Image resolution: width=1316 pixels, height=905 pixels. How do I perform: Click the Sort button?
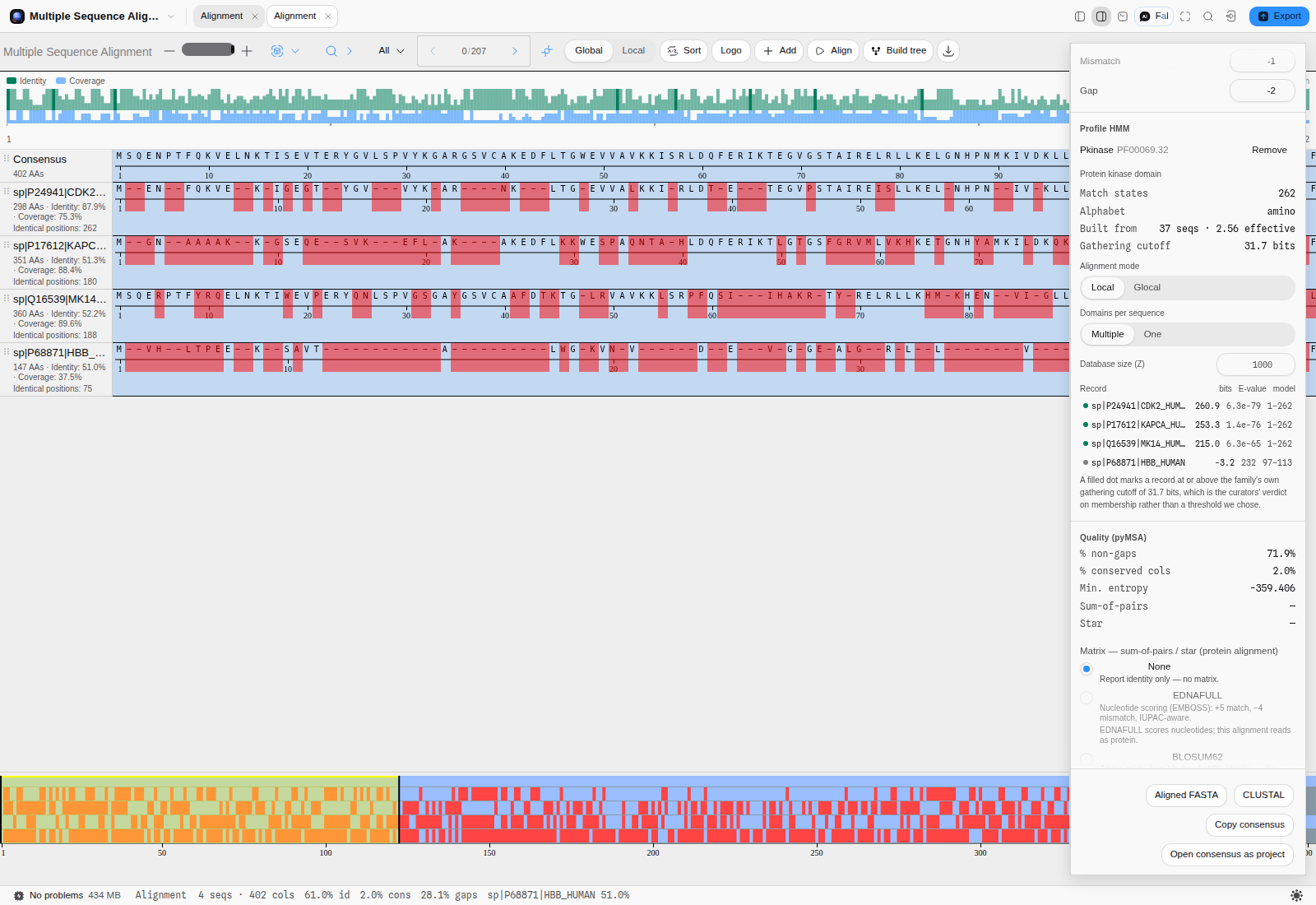tap(684, 51)
